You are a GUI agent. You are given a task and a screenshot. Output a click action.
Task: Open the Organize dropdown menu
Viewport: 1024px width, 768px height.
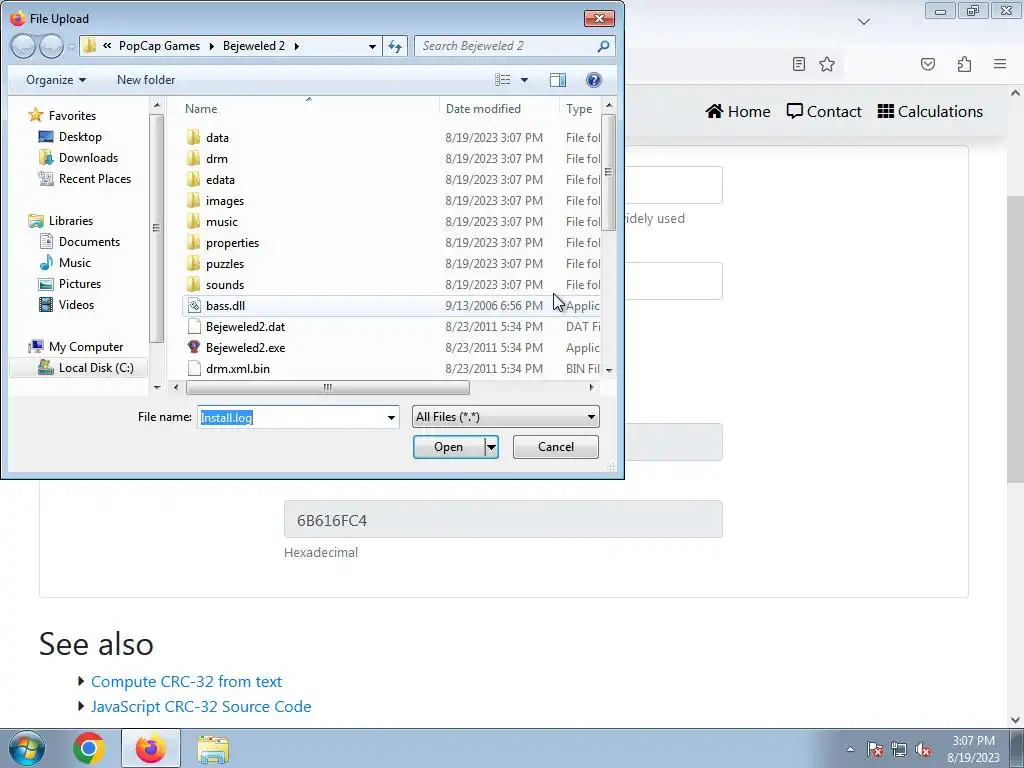(x=56, y=80)
